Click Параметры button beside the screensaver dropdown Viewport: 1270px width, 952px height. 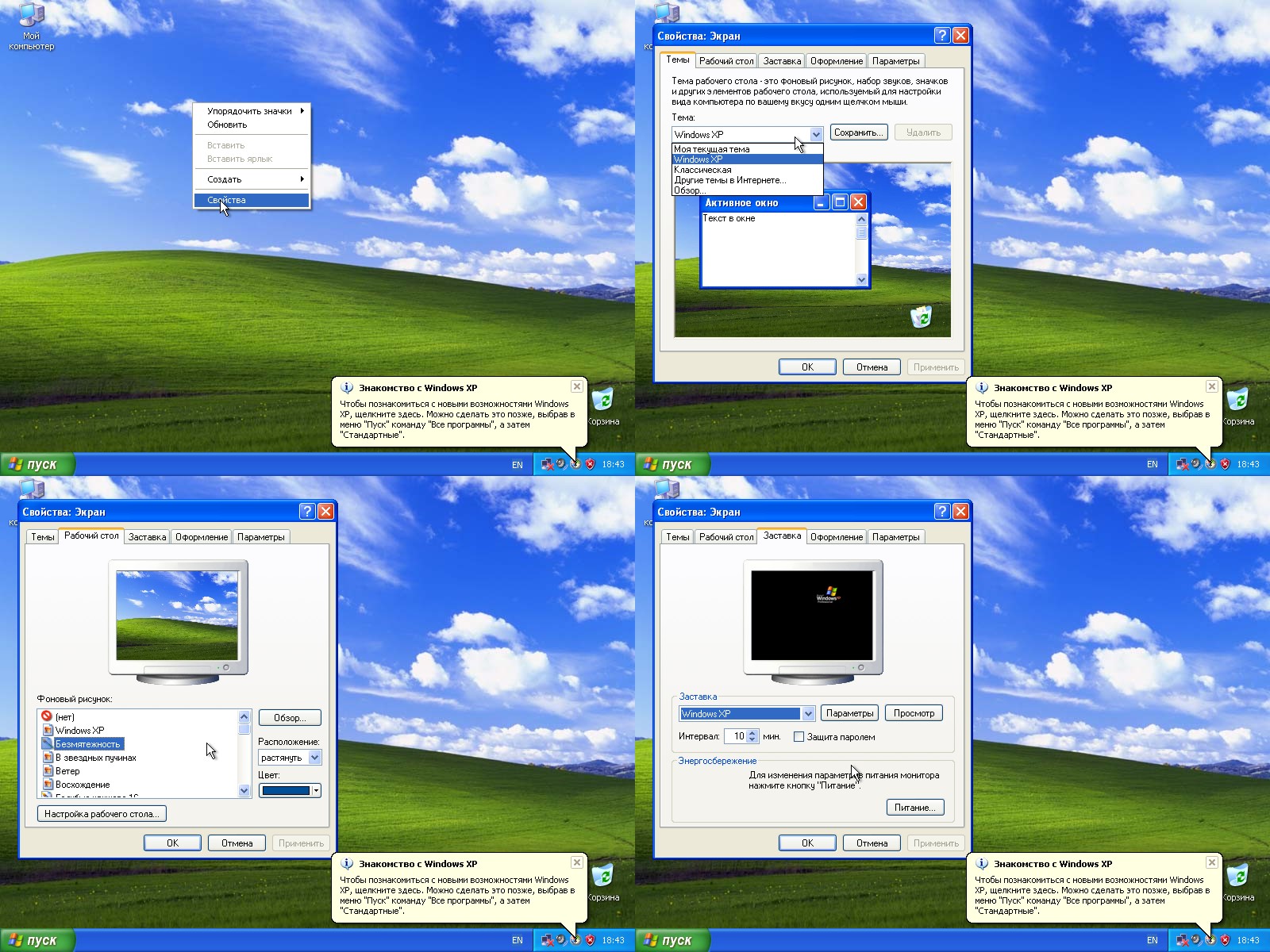click(x=849, y=713)
